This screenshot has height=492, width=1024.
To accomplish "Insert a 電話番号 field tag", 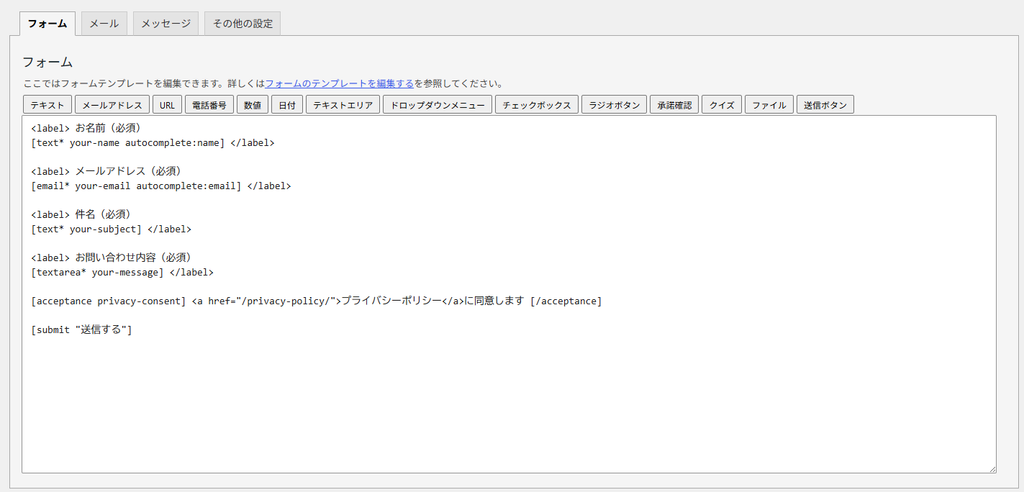I will click(x=209, y=105).
